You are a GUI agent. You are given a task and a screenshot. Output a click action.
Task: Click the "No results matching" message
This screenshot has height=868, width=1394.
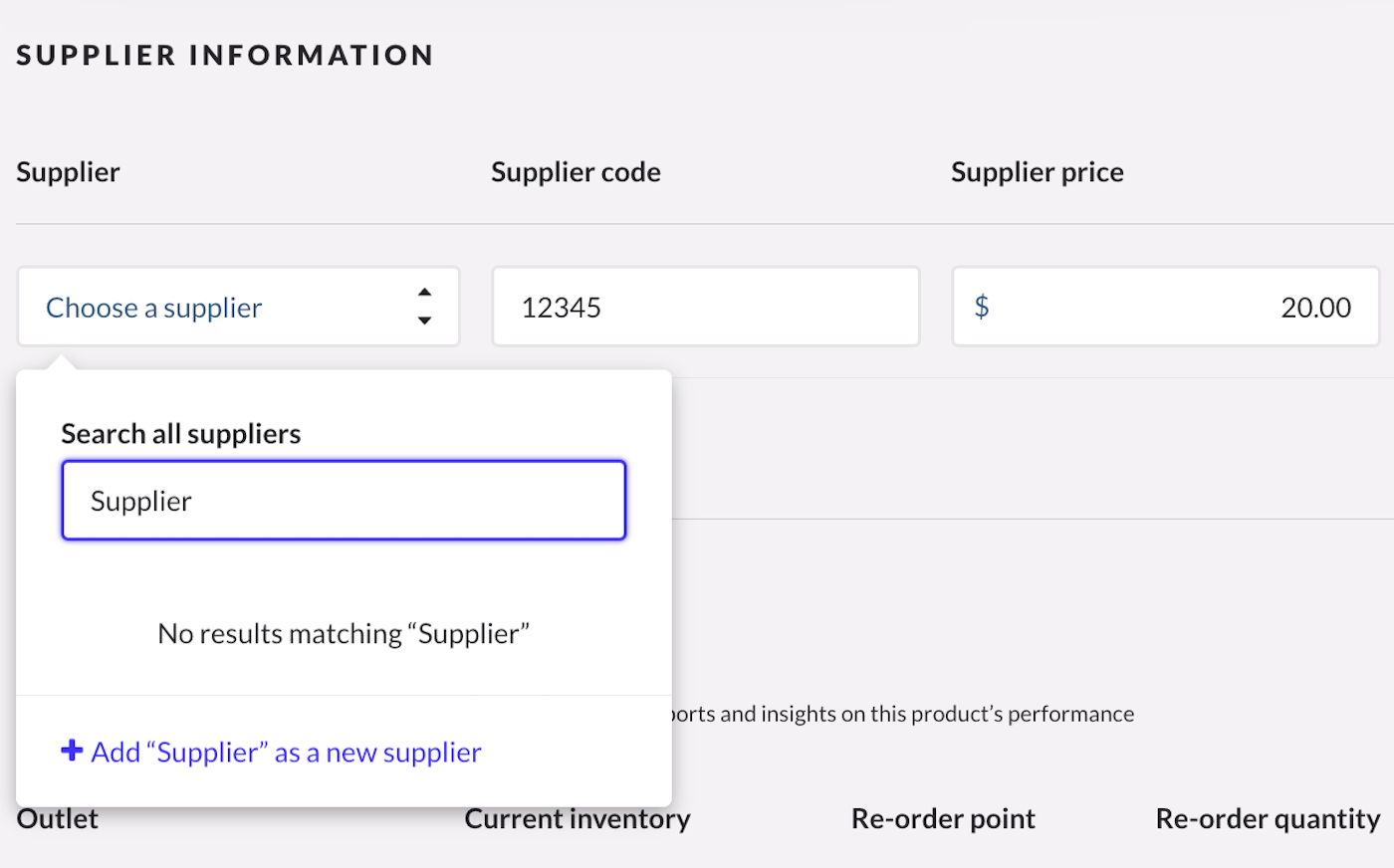344,634
